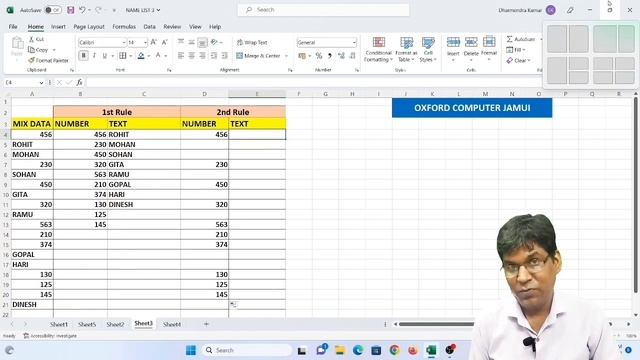The height and width of the screenshot is (360, 640).
Task: Add a new sheet with the plus button
Action: pyautogui.click(x=206, y=324)
